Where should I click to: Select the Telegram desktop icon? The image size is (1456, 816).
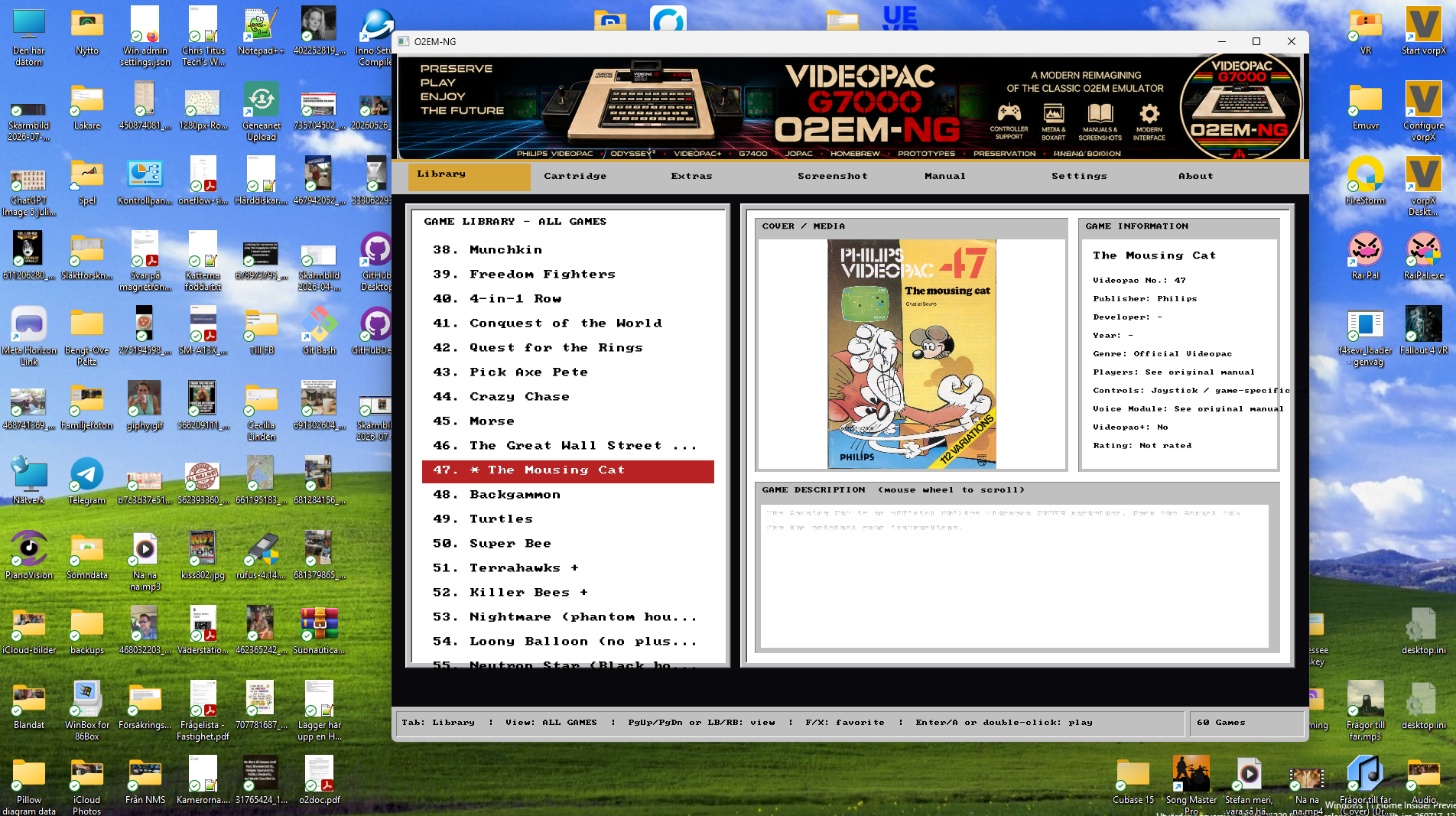pos(87,482)
